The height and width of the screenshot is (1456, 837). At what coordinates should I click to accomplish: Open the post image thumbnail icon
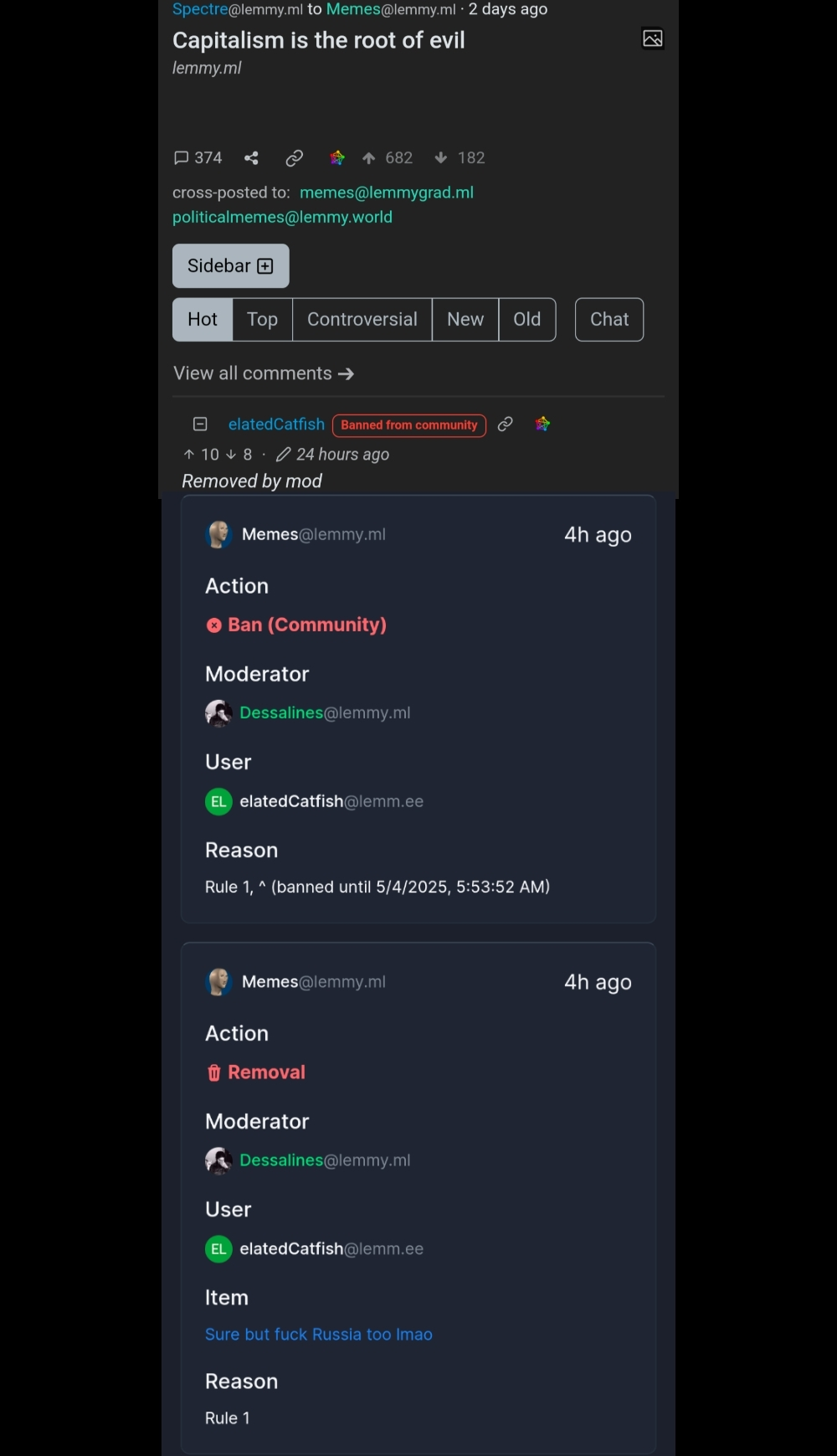[x=652, y=39]
